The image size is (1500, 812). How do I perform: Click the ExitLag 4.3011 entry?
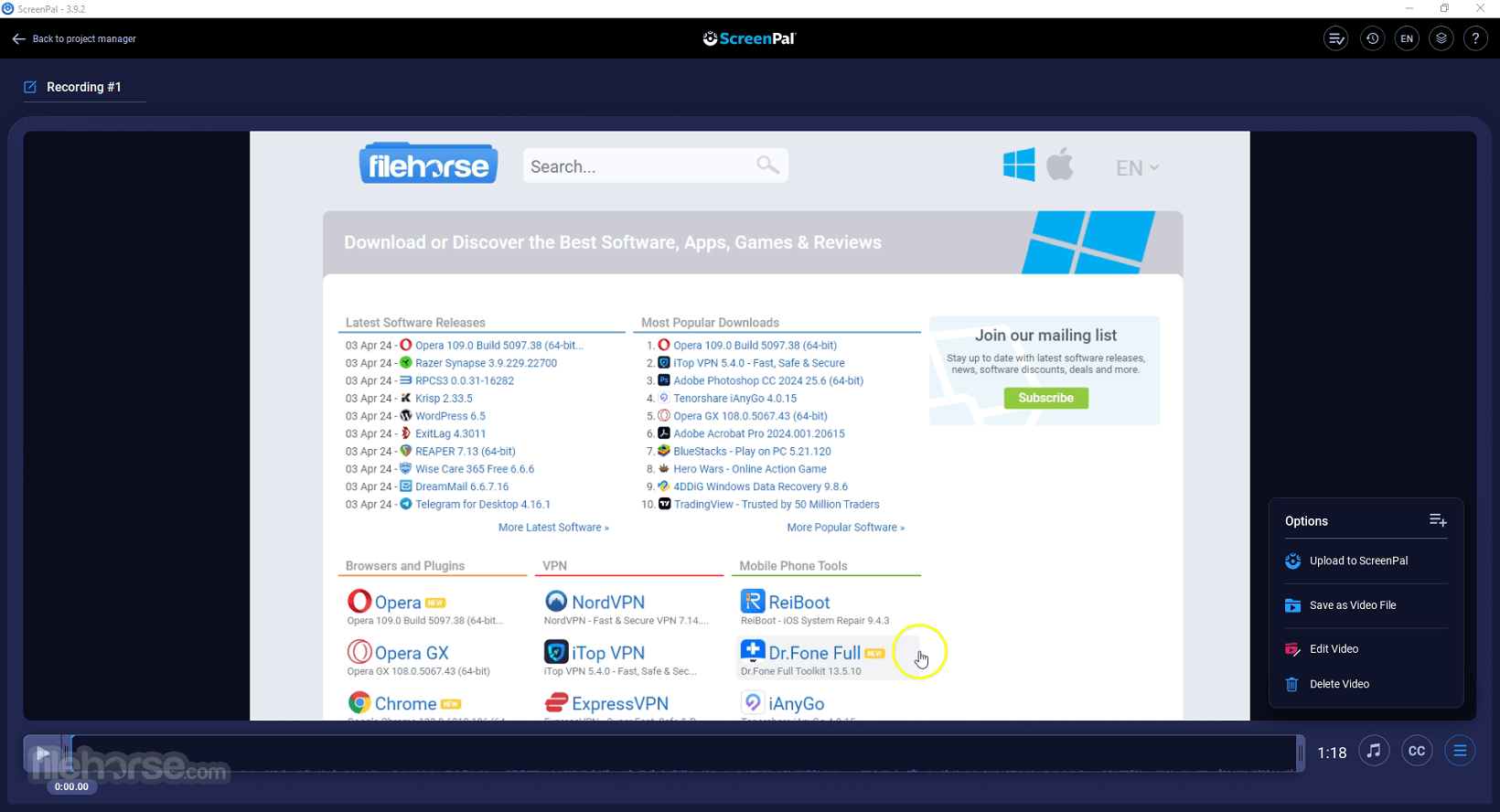[x=450, y=434]
